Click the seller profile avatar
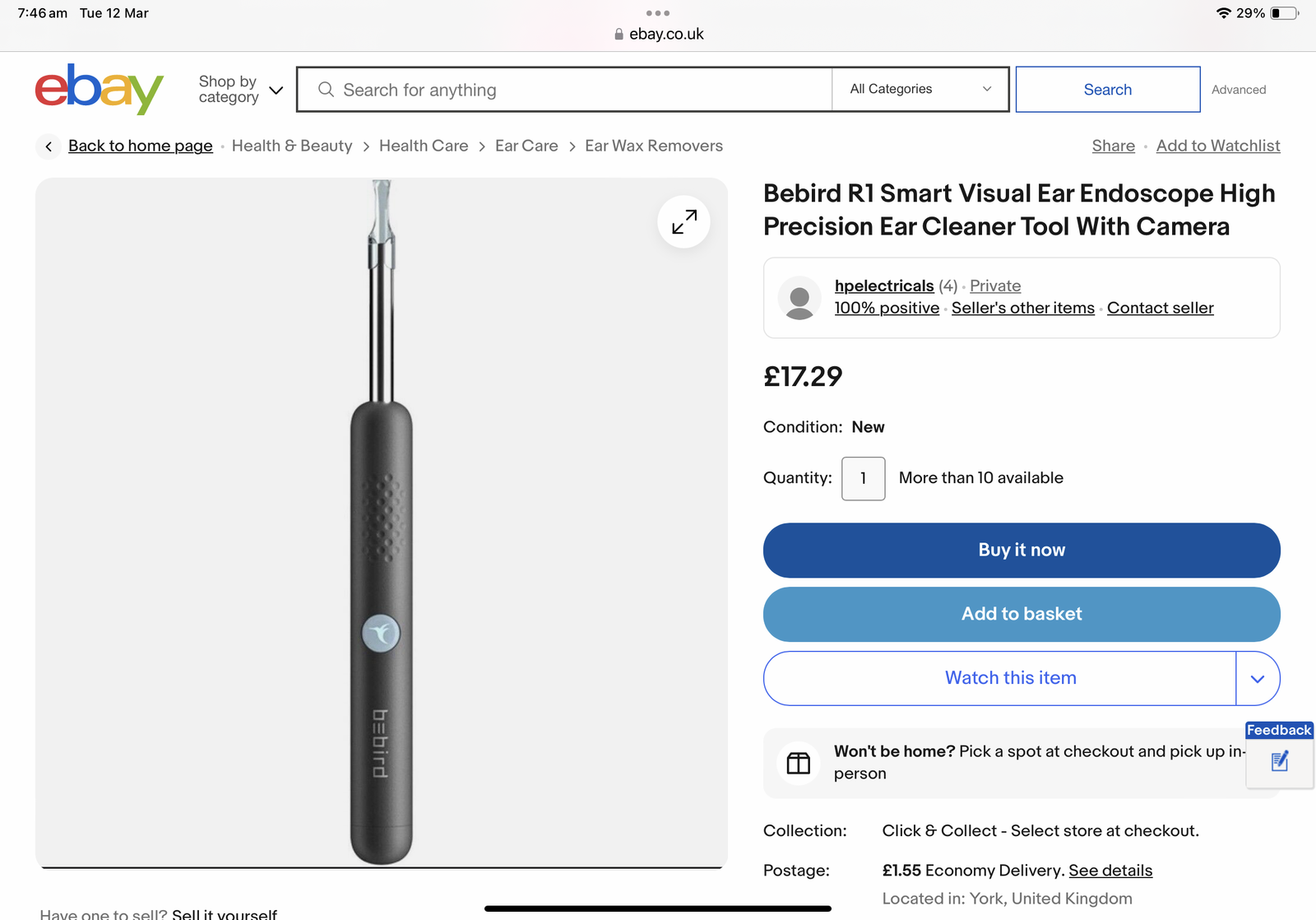1316x920 pixels. point(799,298)
